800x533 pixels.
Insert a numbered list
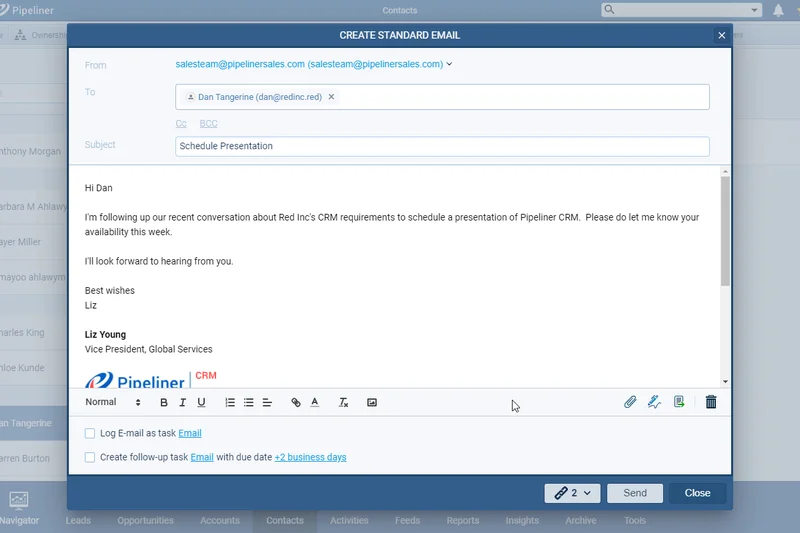(230, 402)
